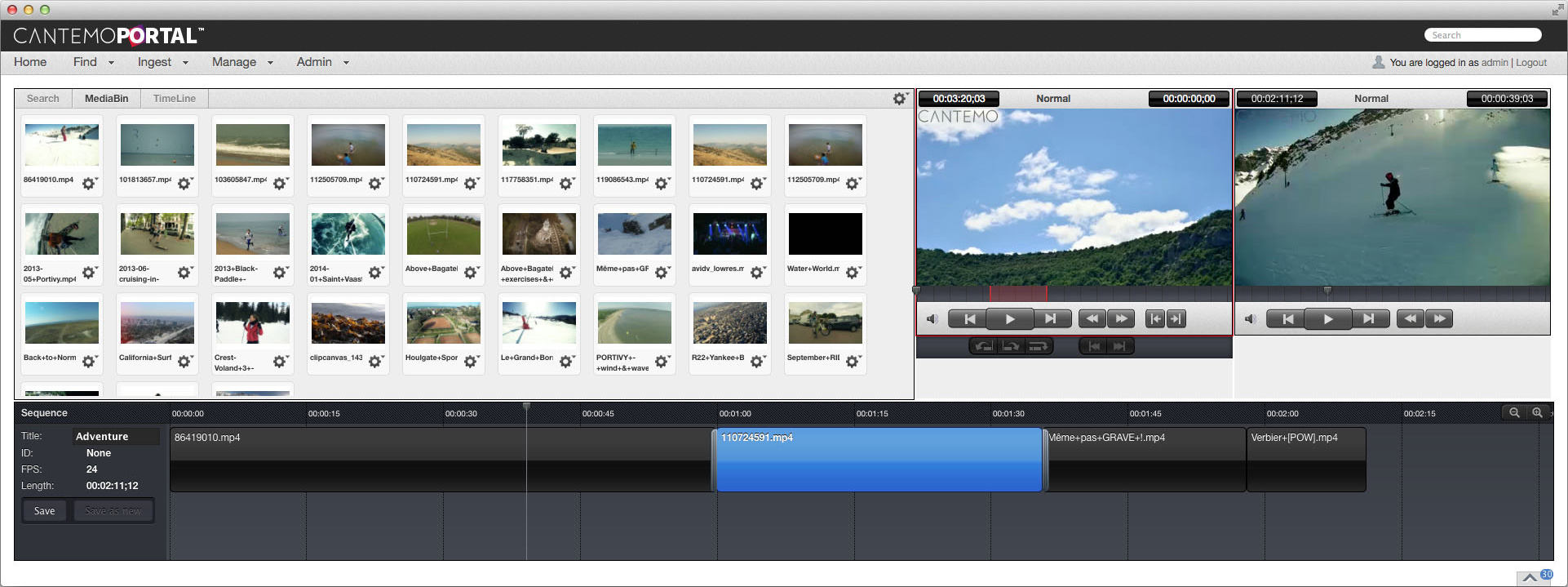Edit the sequence Title field Adventure

click(x=116, y=437)
